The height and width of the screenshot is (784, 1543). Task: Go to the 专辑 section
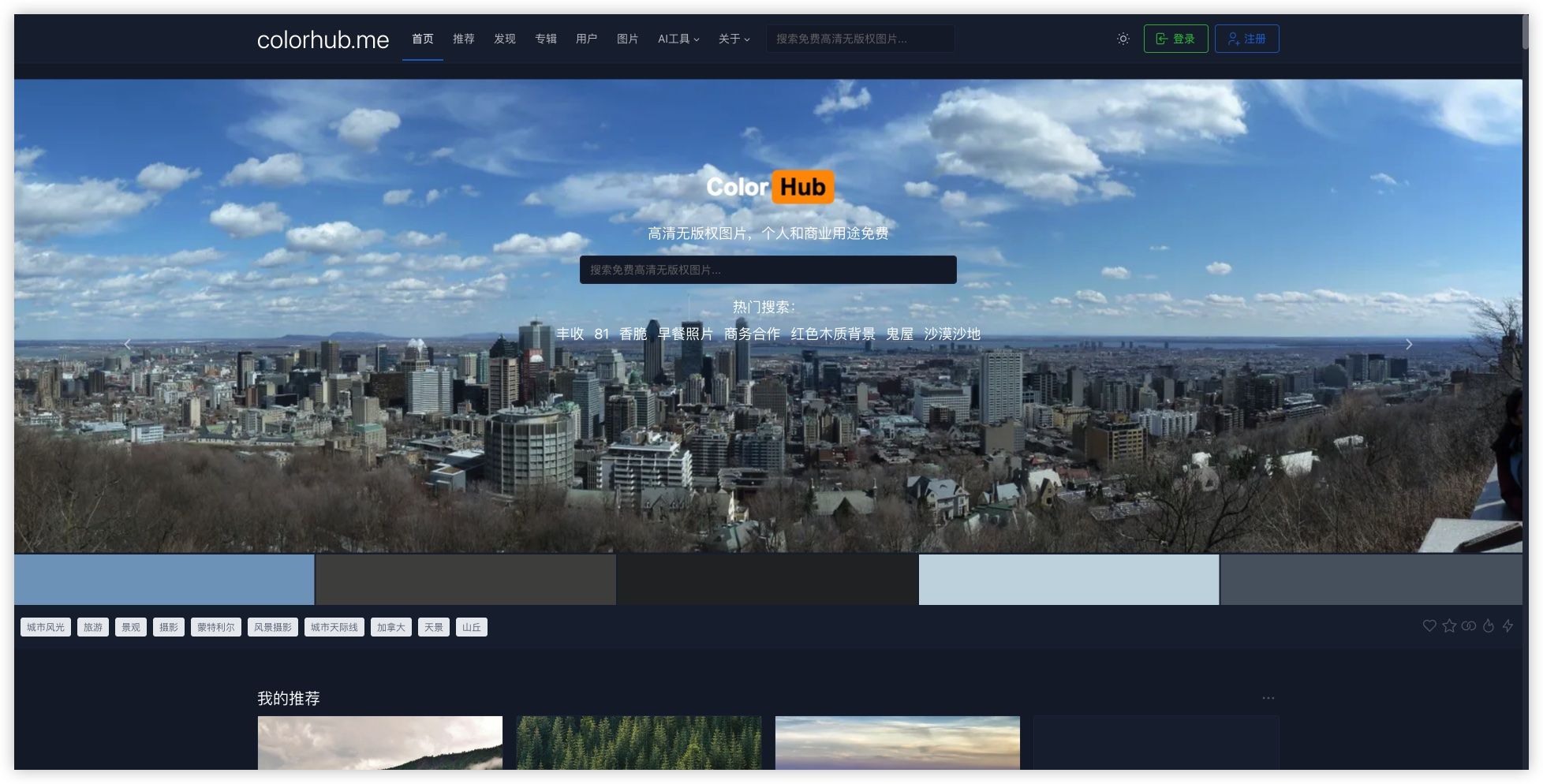click(545, 38)
